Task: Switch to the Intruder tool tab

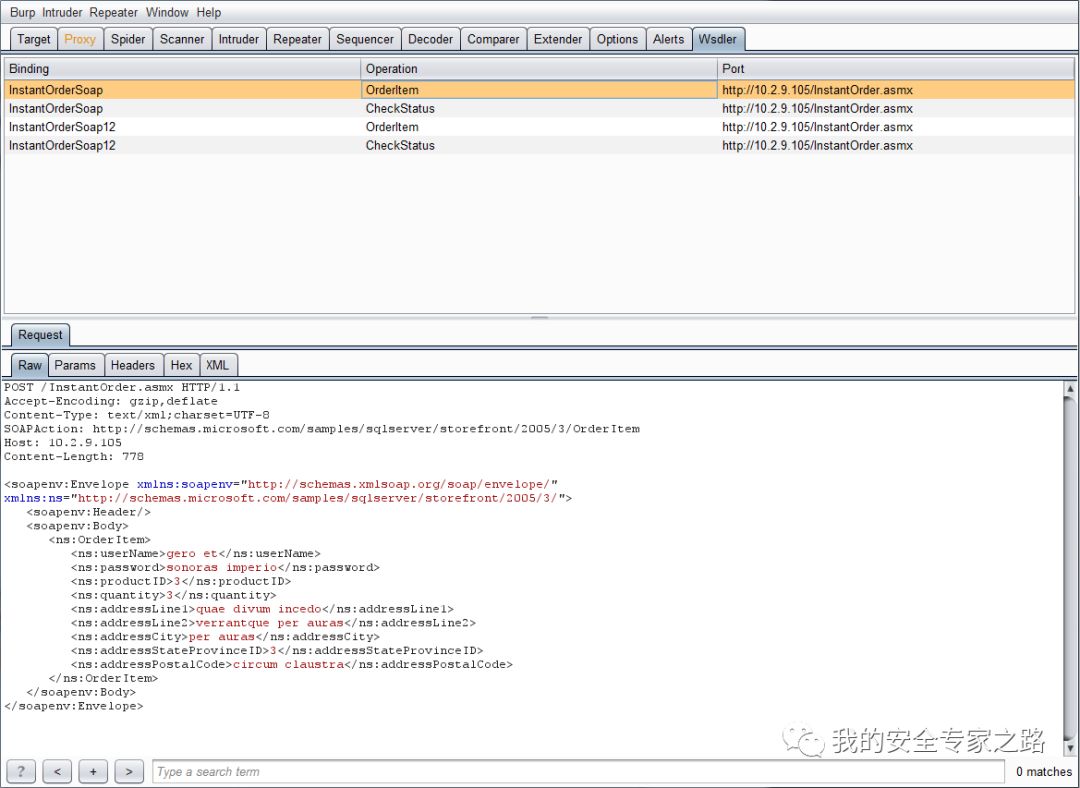Action: [x=238, y=39]
